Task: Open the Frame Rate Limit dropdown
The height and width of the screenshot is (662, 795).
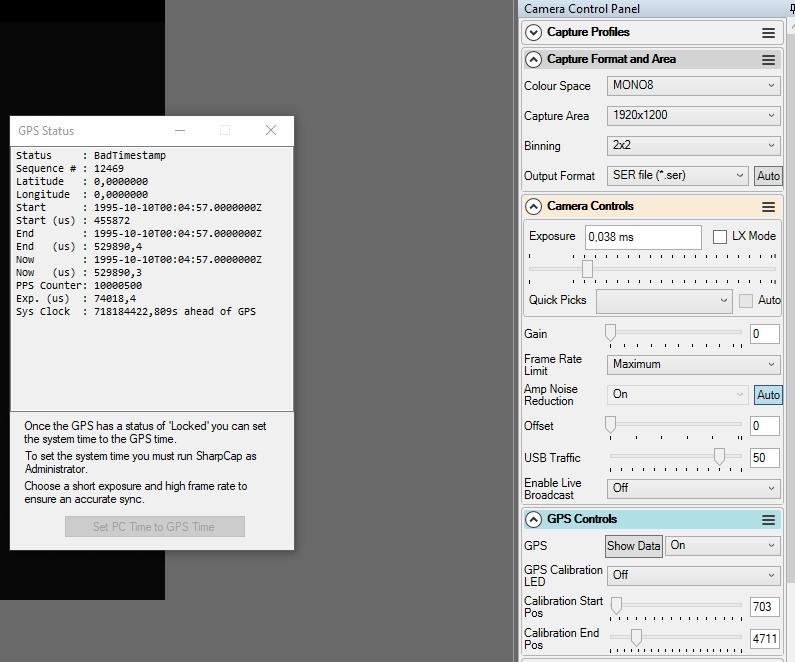Action: (x=693, y=364)
